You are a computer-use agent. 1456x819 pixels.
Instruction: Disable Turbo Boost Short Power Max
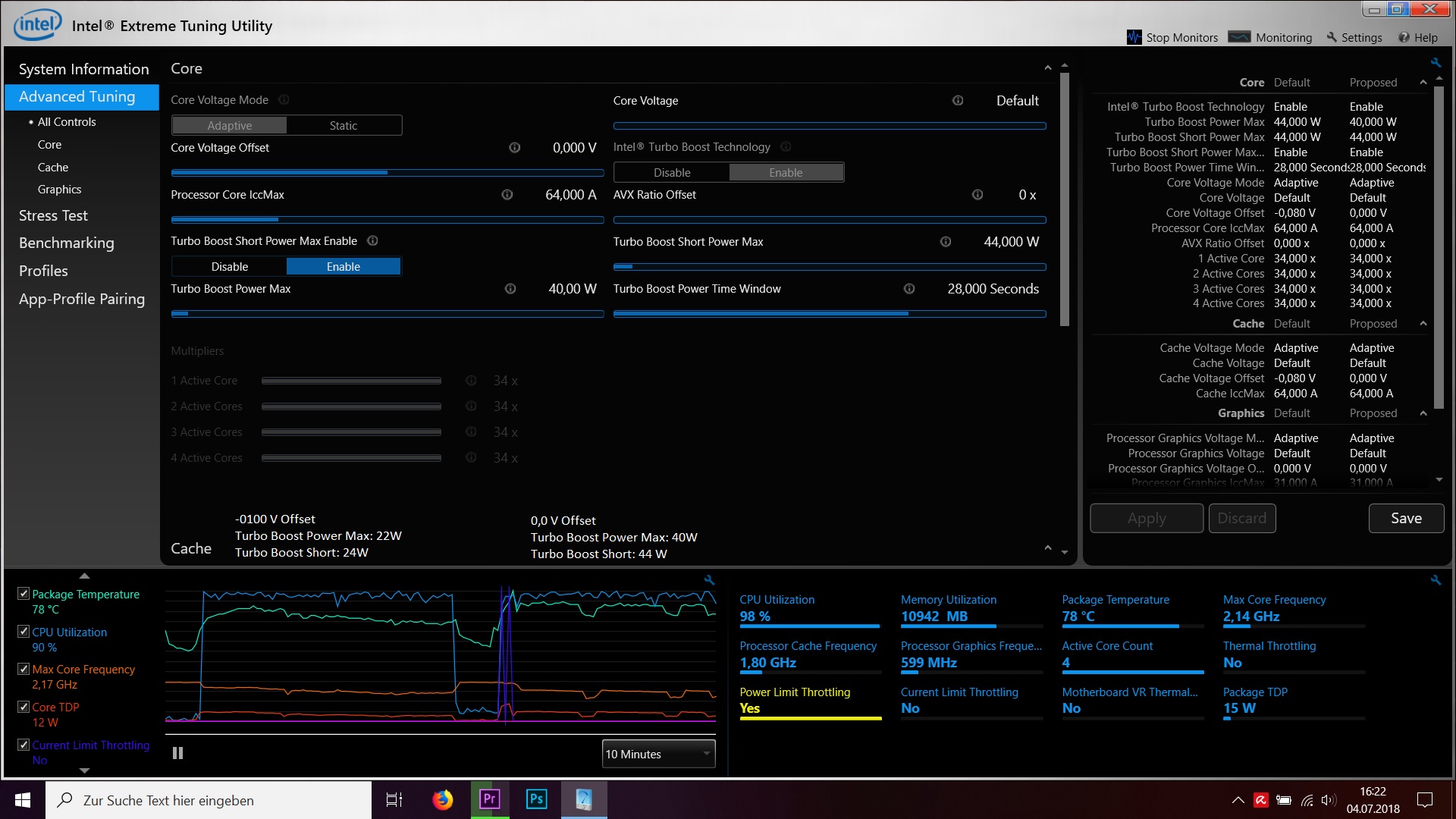[230, 266]
